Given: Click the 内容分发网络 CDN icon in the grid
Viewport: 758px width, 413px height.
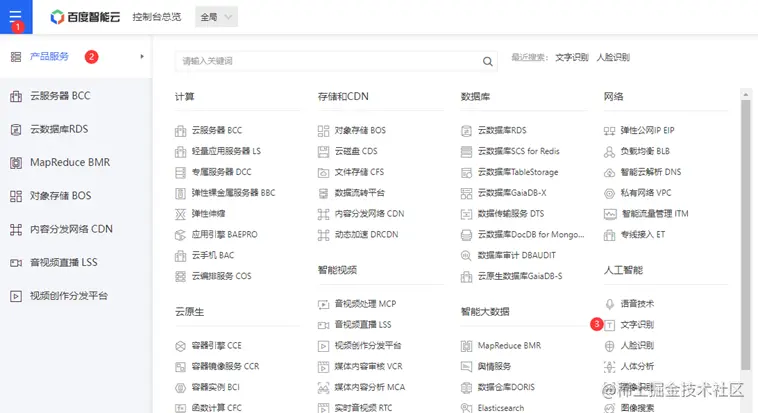Looking at the screenshot, I should 323,214.
